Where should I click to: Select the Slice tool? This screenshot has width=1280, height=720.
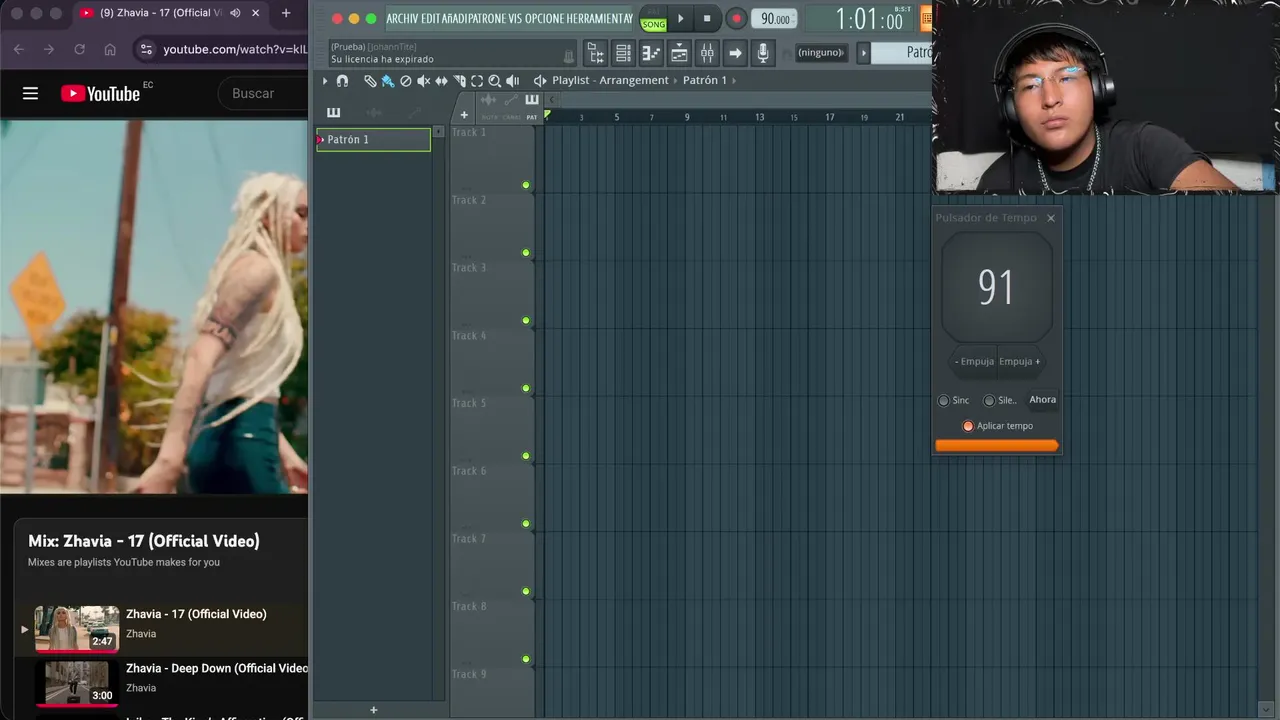pyautogui.click(x=459, y=81)
